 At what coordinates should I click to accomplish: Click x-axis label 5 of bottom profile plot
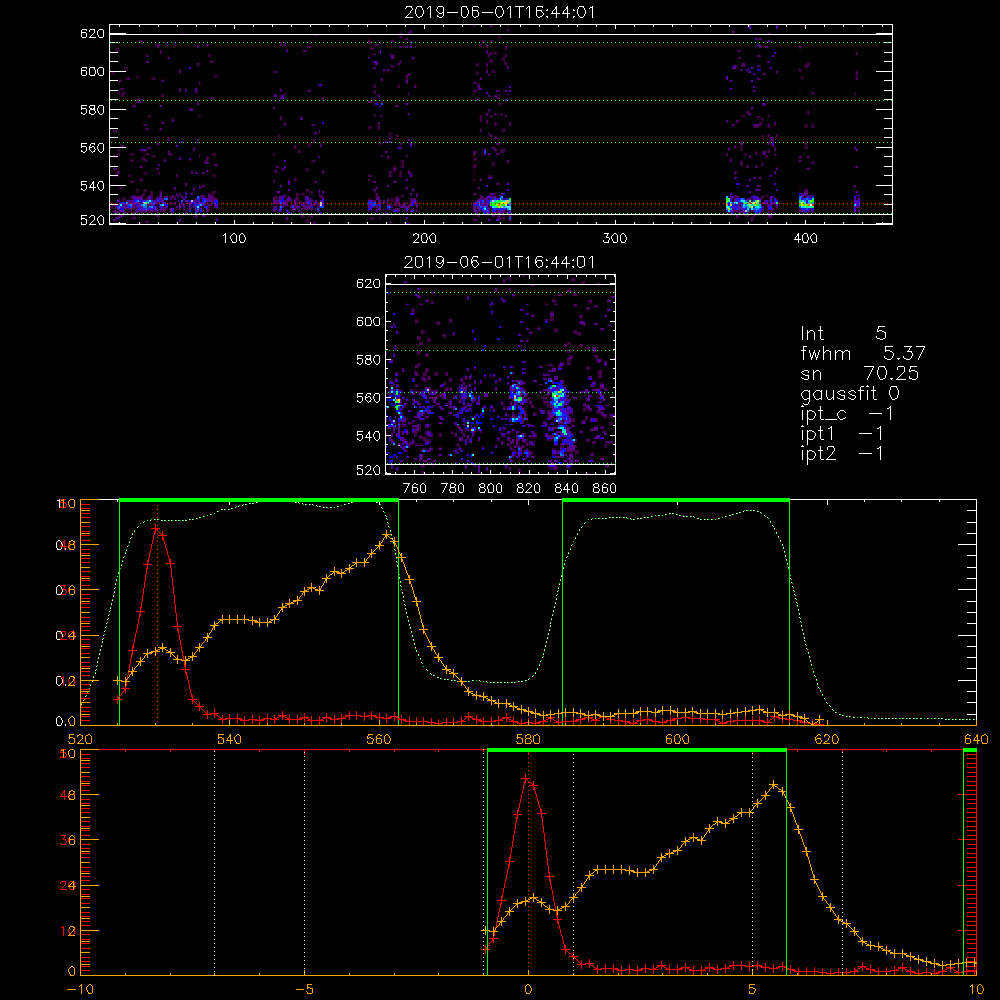753,990
